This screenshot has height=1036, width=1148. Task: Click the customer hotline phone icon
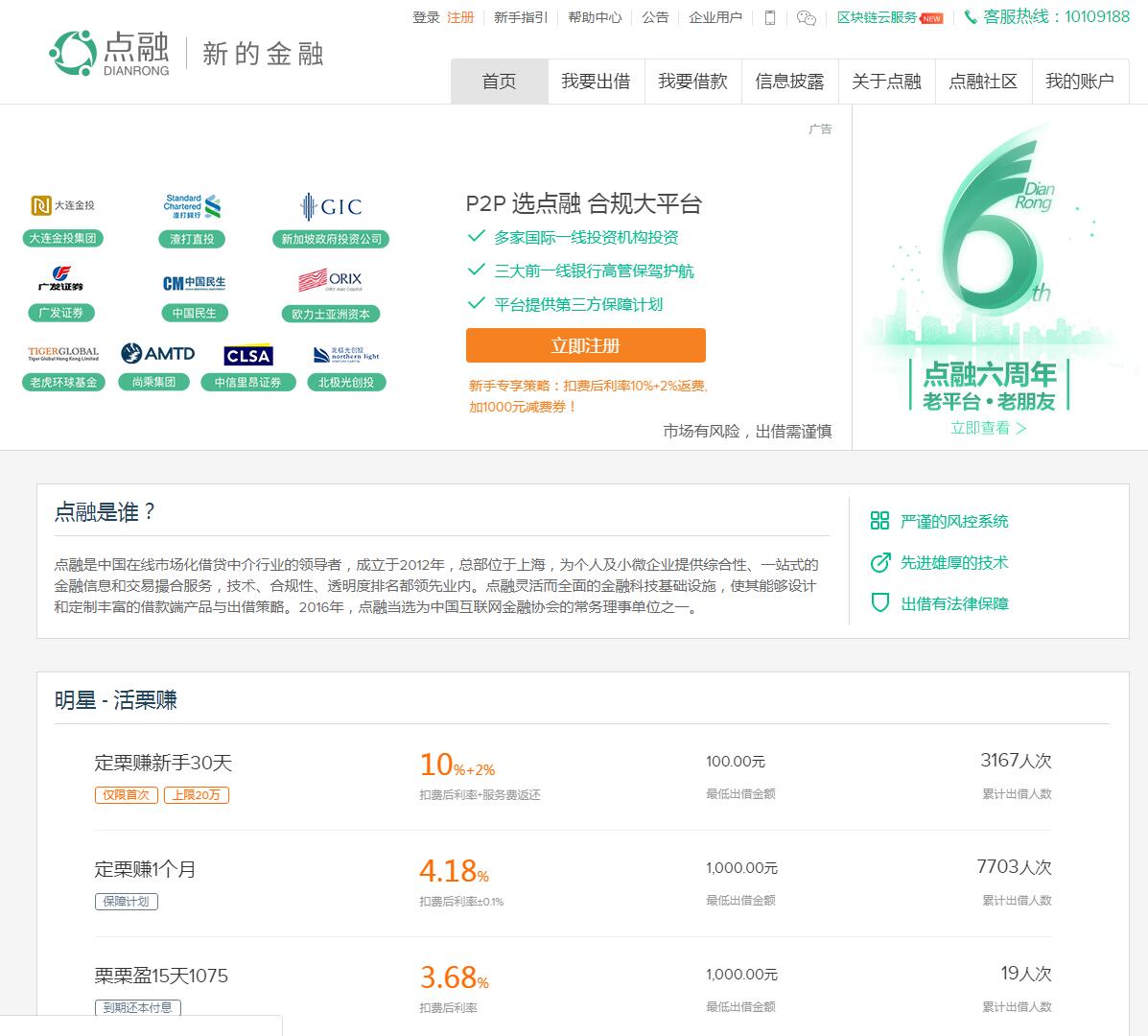pos(971,17)
